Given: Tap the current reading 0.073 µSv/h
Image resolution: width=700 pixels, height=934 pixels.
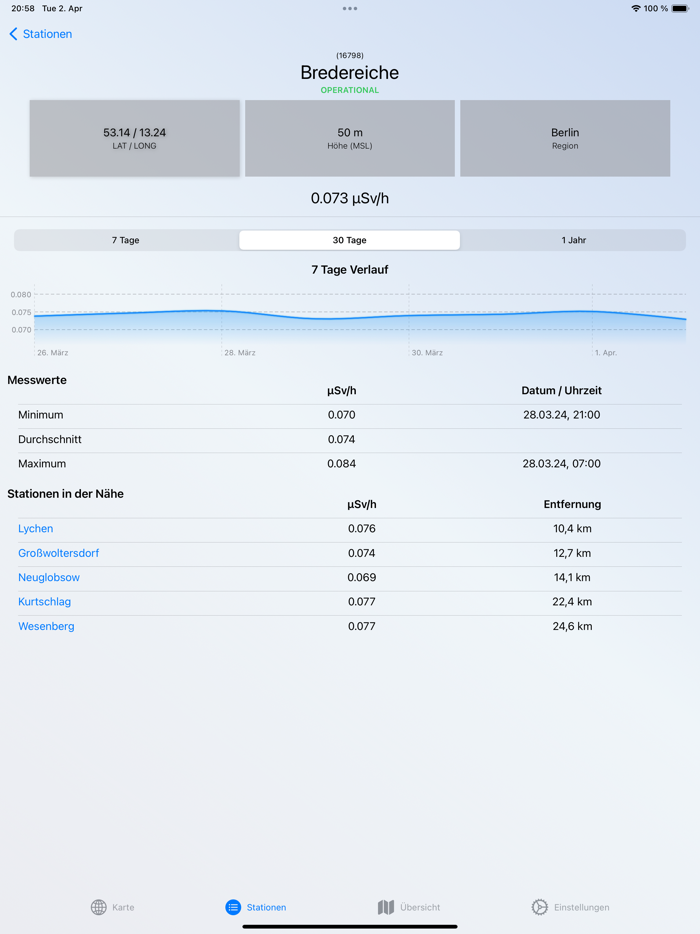Looking at the screenshot, I should [x=350, y=198].
